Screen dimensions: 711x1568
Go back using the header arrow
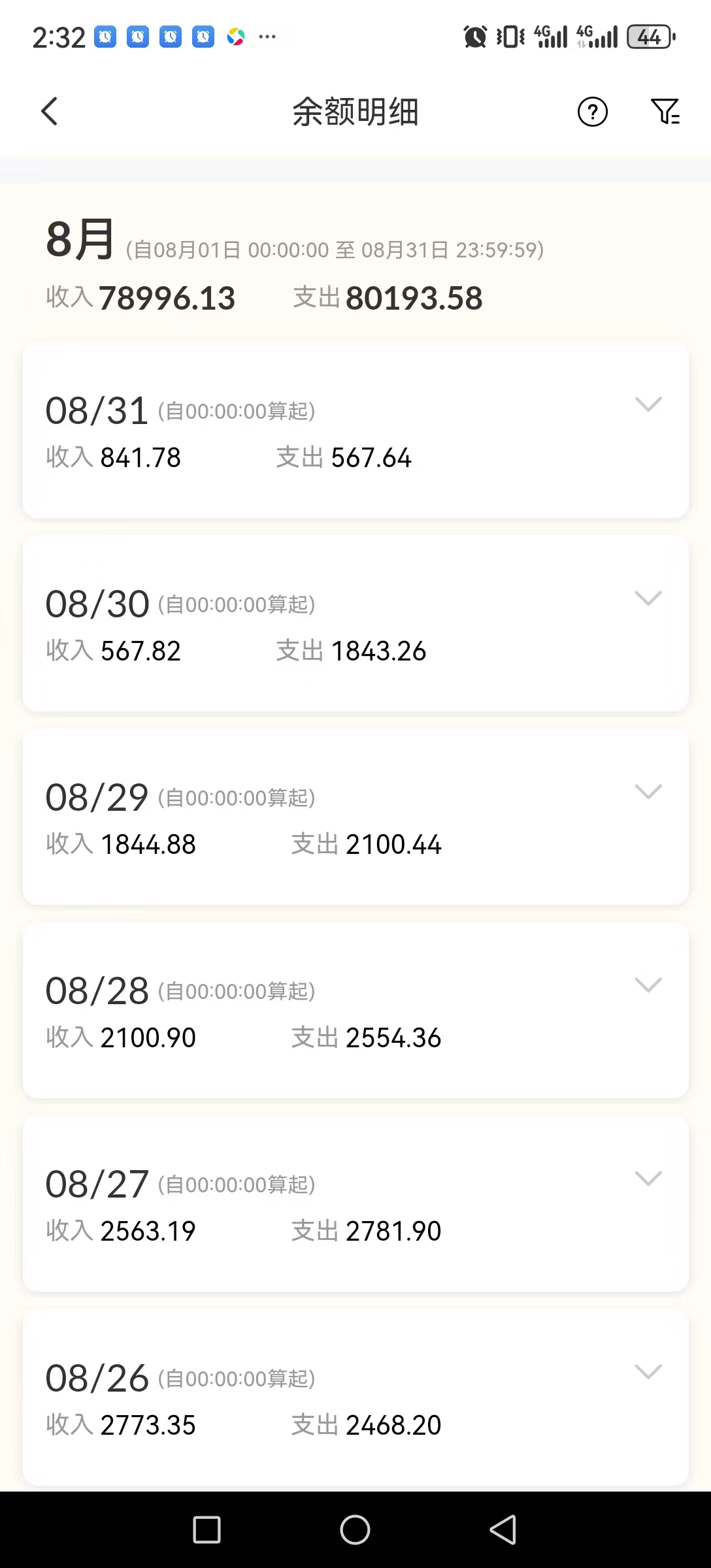click(50, 111)
